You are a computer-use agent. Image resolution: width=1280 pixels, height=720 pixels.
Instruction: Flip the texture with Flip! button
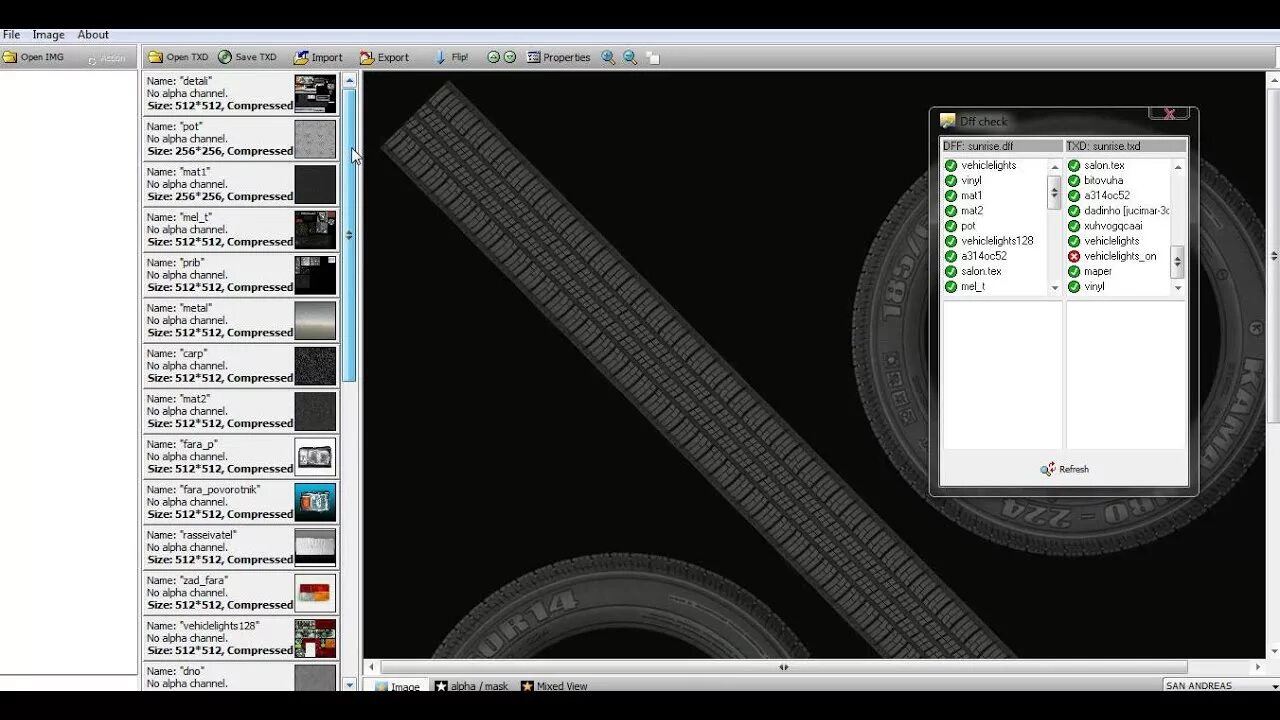point(451,58)
